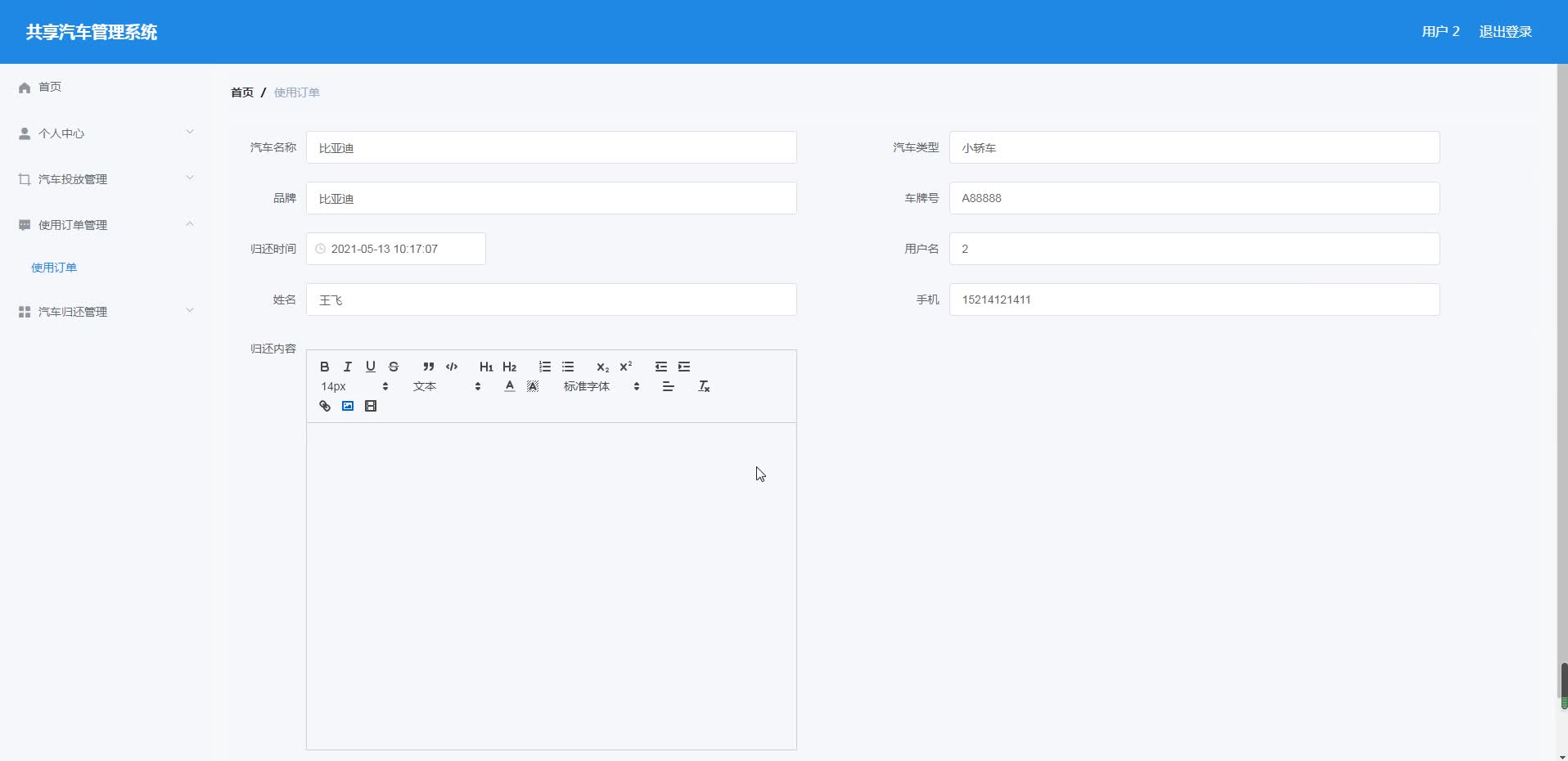Viewport: 1568px width, 761px height.
Task: Expand the 个人中心 sidebar menu
Action: pyautogui.click(x=106, y=133)
